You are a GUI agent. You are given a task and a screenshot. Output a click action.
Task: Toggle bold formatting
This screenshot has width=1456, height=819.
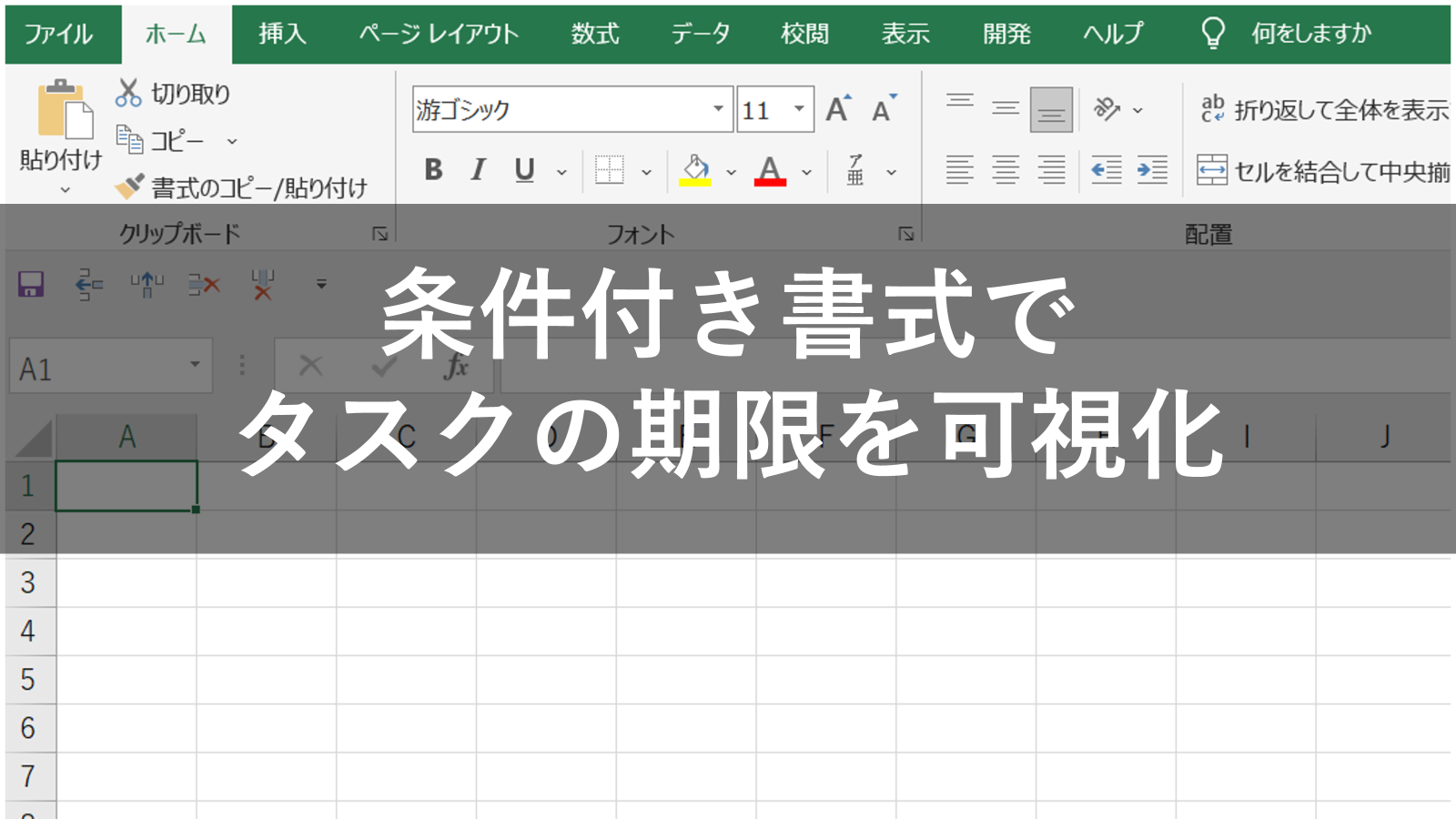coord(433,170)
